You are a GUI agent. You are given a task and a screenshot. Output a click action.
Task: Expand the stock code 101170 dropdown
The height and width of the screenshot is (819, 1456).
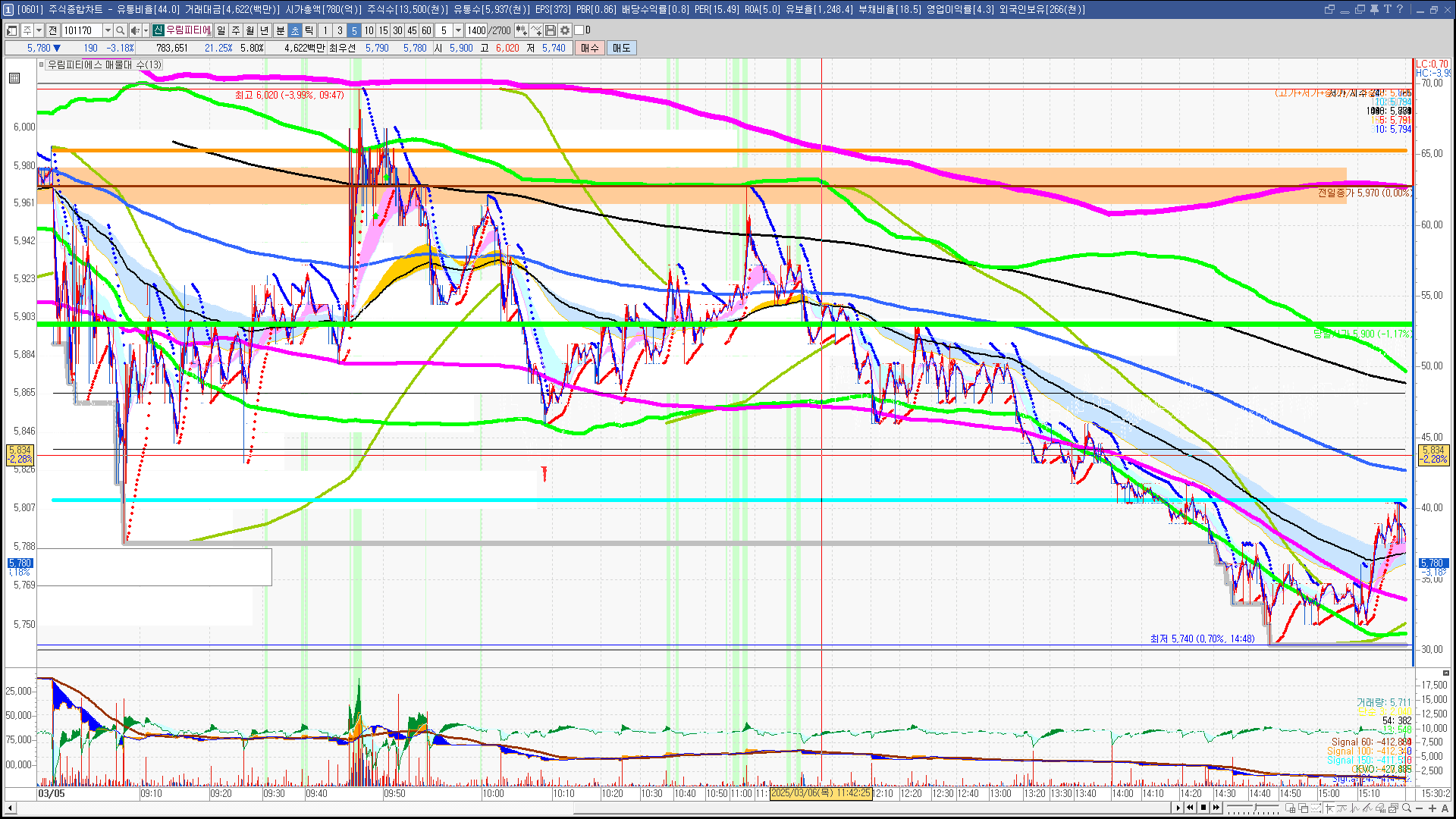pos(108,30)
